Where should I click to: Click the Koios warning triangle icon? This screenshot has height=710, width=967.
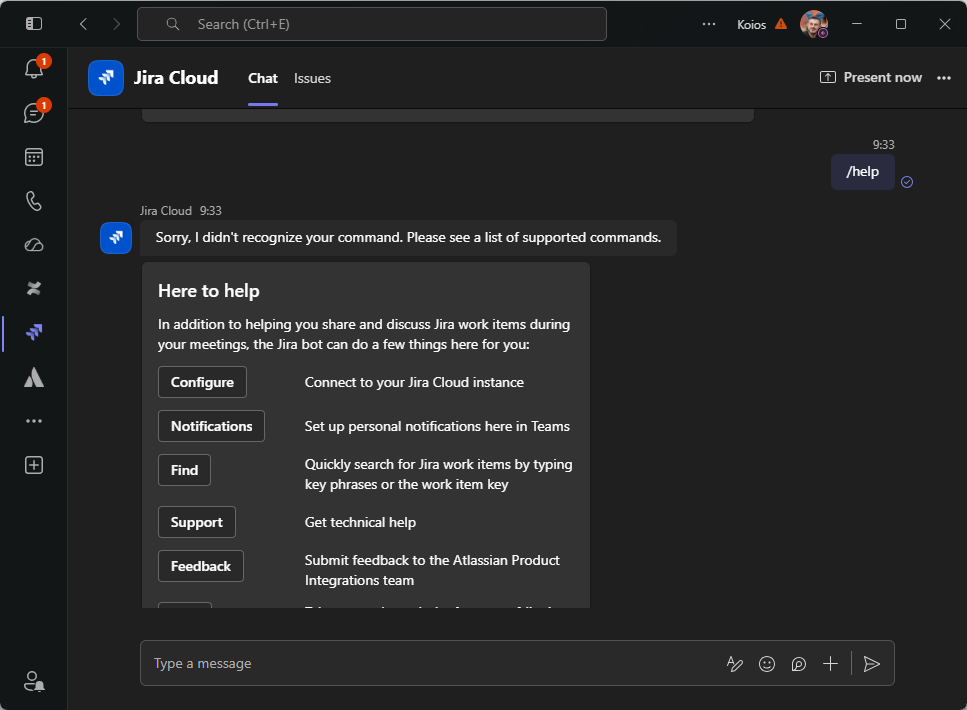(x=781, y=24)
